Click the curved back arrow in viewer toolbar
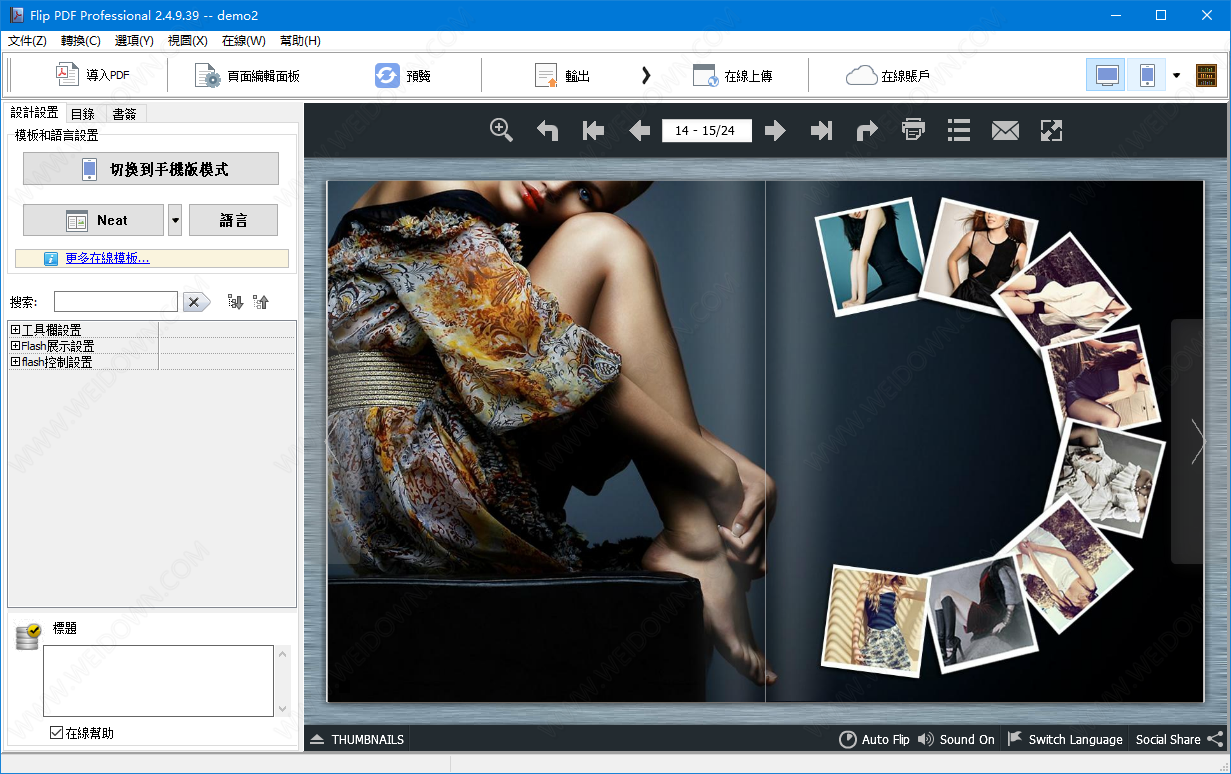The width and height of the screenshot is (1231, 774). coord(547,130)
